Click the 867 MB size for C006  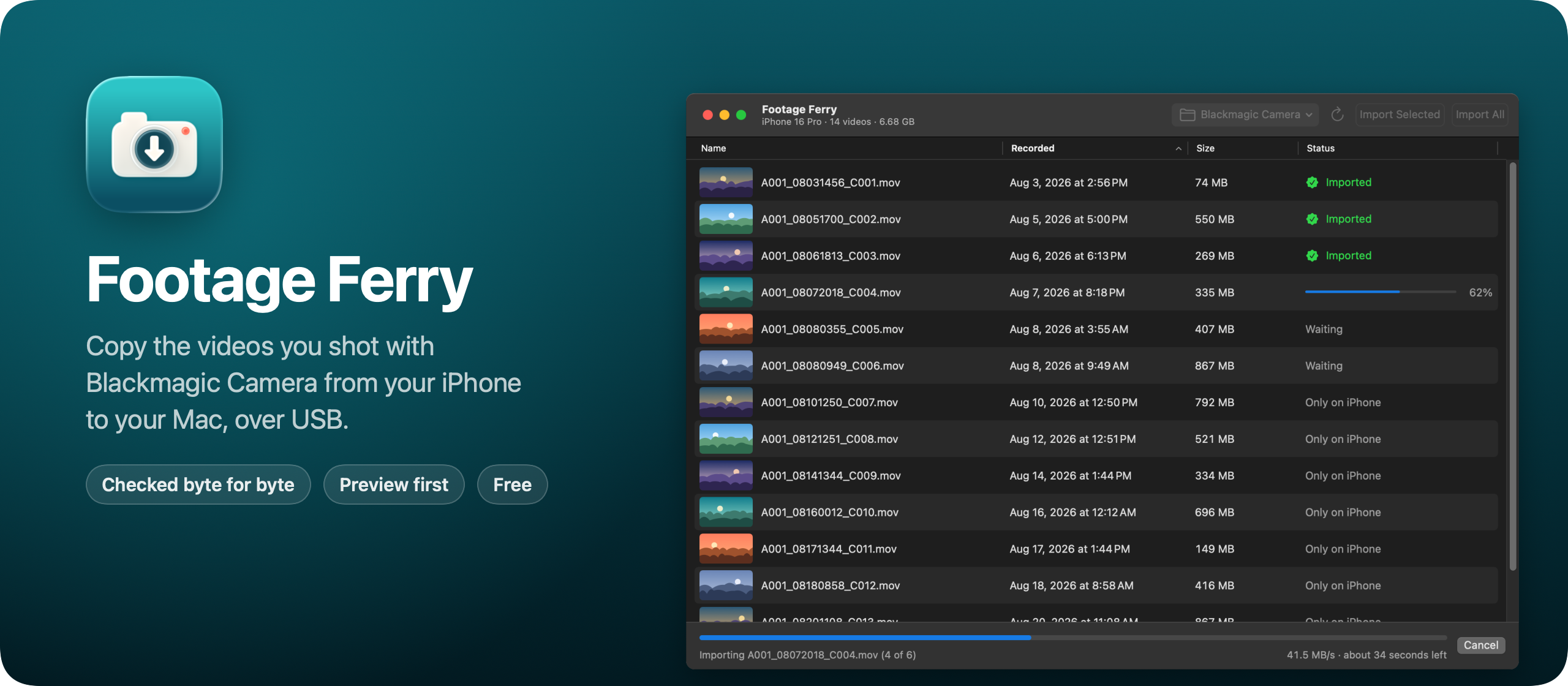pos(1214,366)
